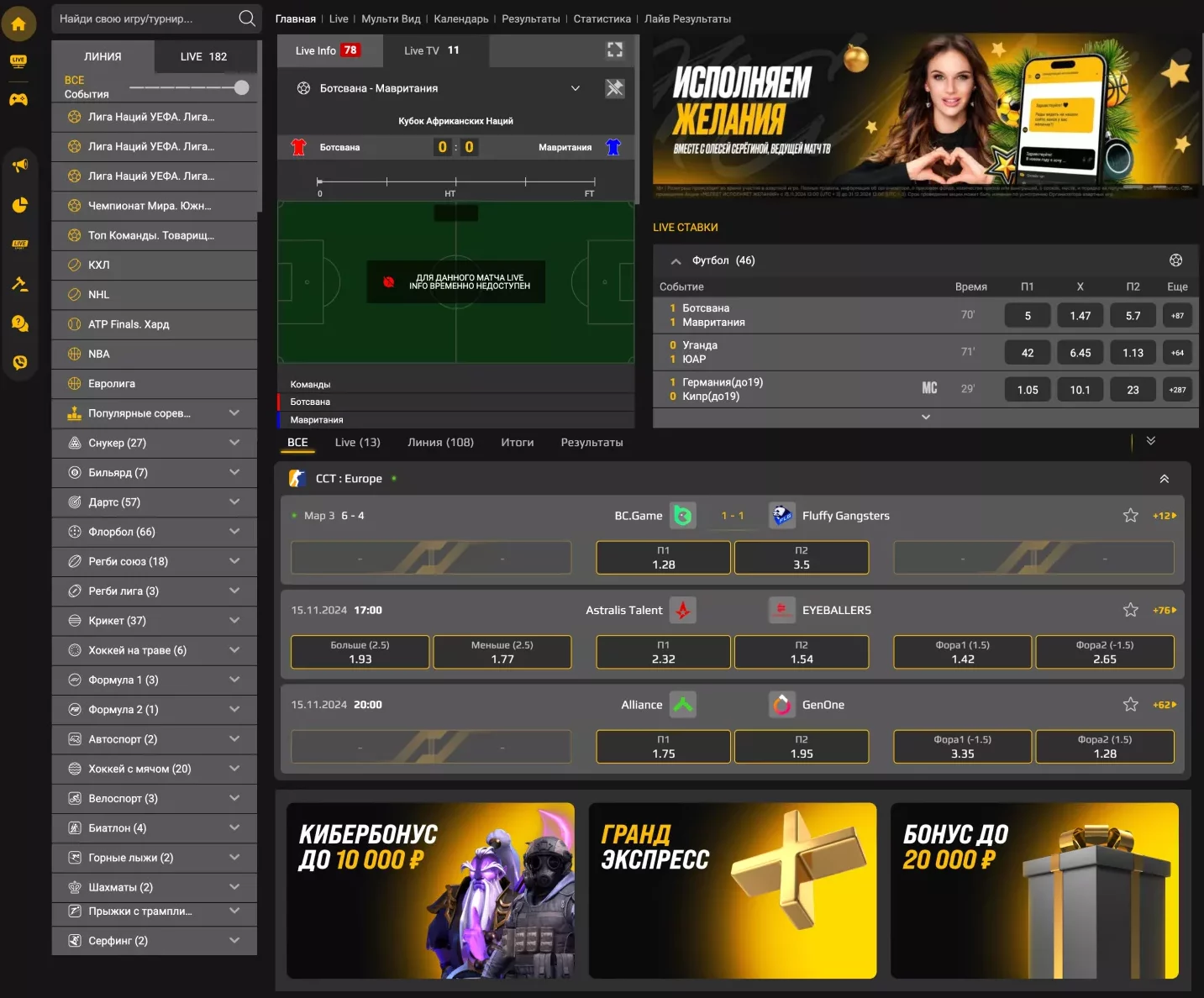Select P2 odds 1.54 for EYEBALLERS

click(x=802, y=652)
